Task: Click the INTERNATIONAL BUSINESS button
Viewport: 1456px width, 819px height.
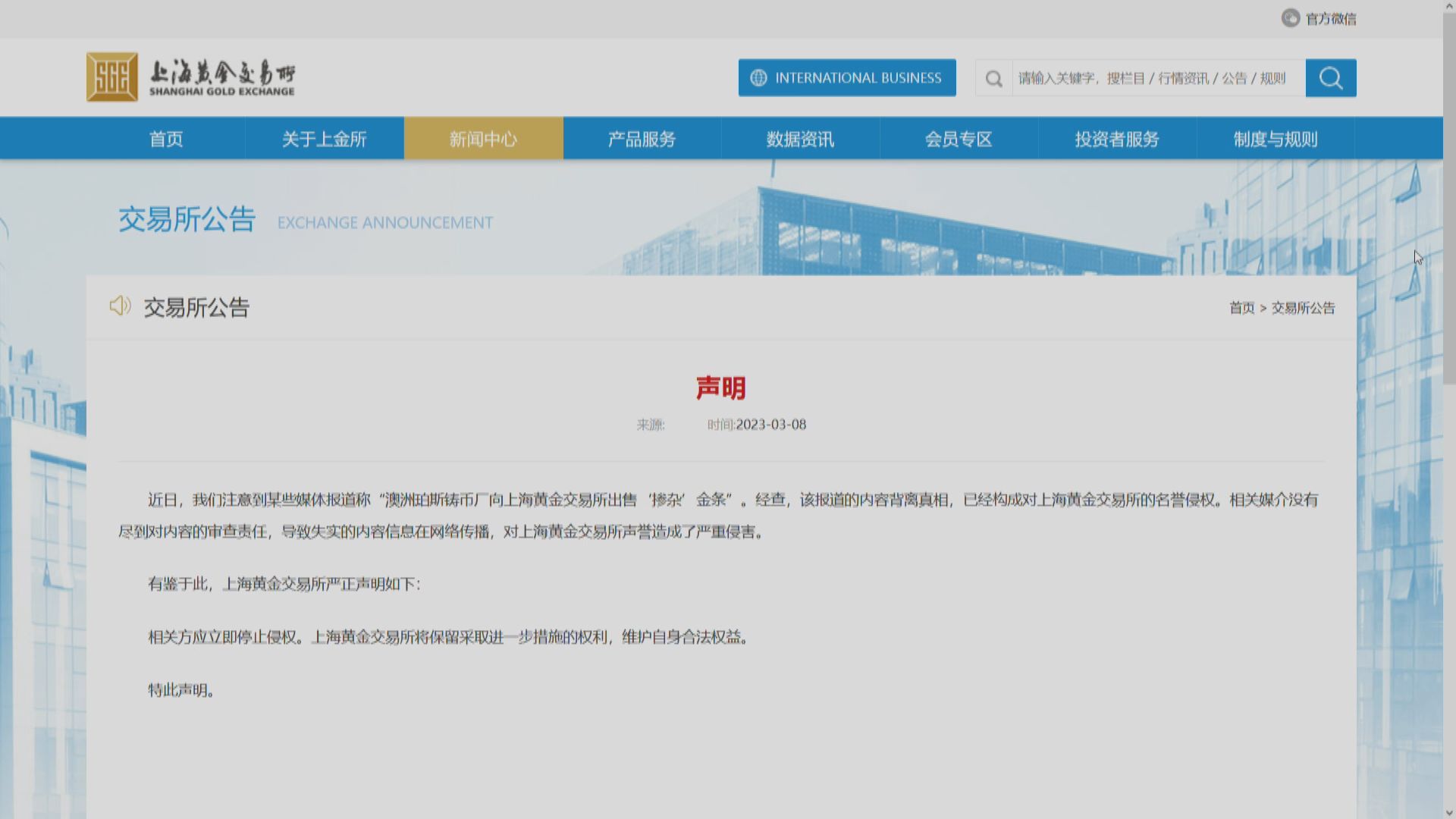Action: pyautogui.click(x=846, y=77)
